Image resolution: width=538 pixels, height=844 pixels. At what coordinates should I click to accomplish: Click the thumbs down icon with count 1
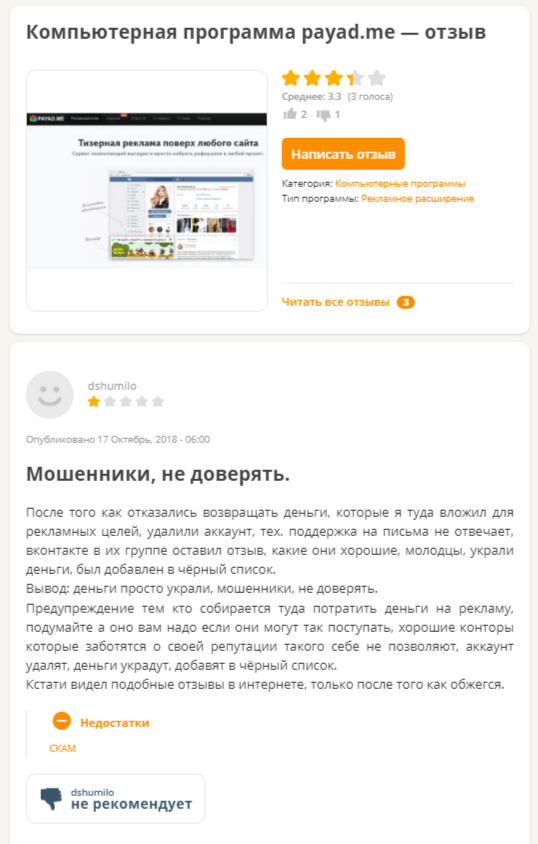323,115
